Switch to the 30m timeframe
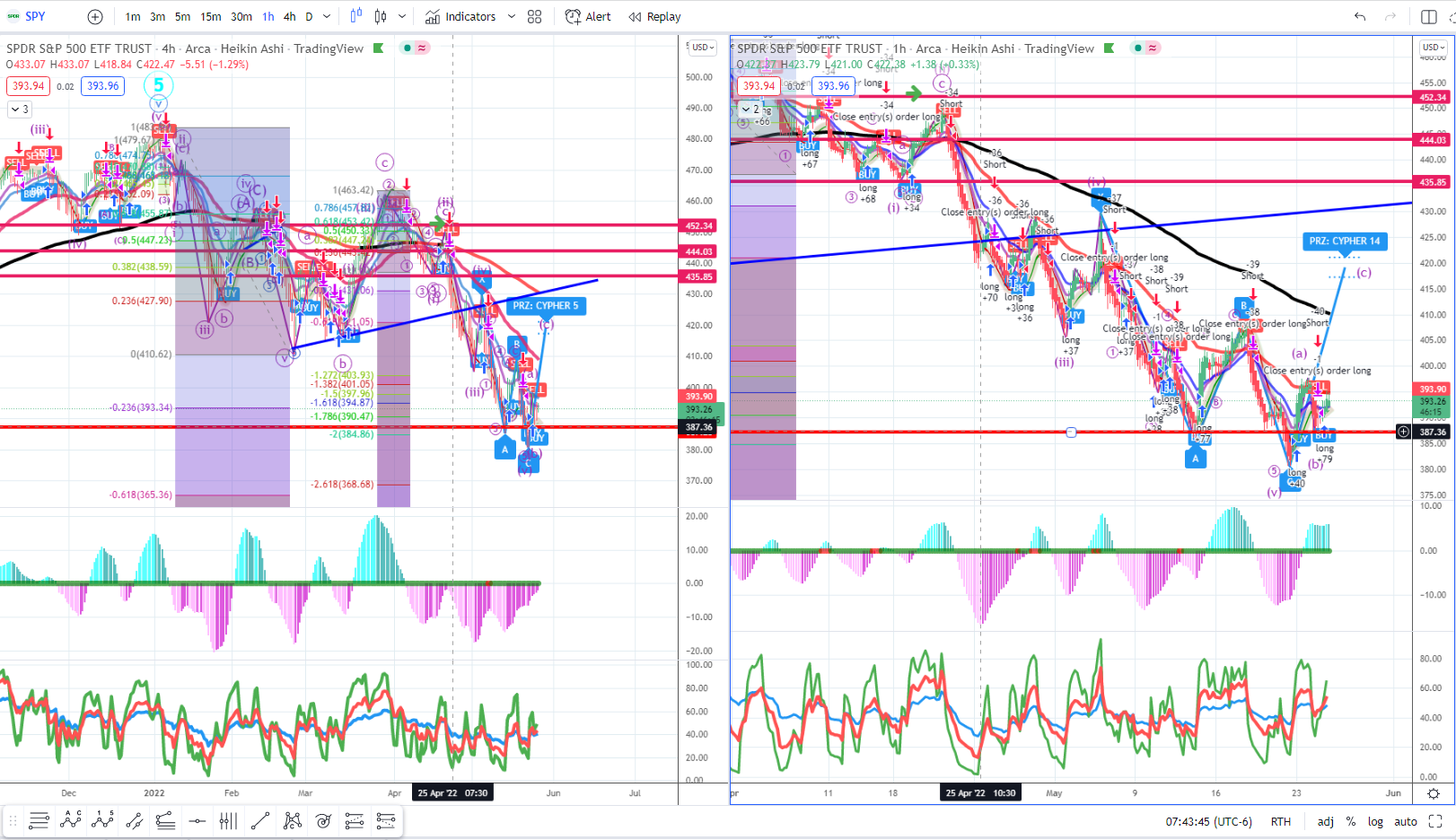Image resolution: width=1456 pixels, height=840 pixels. [241, 16]
